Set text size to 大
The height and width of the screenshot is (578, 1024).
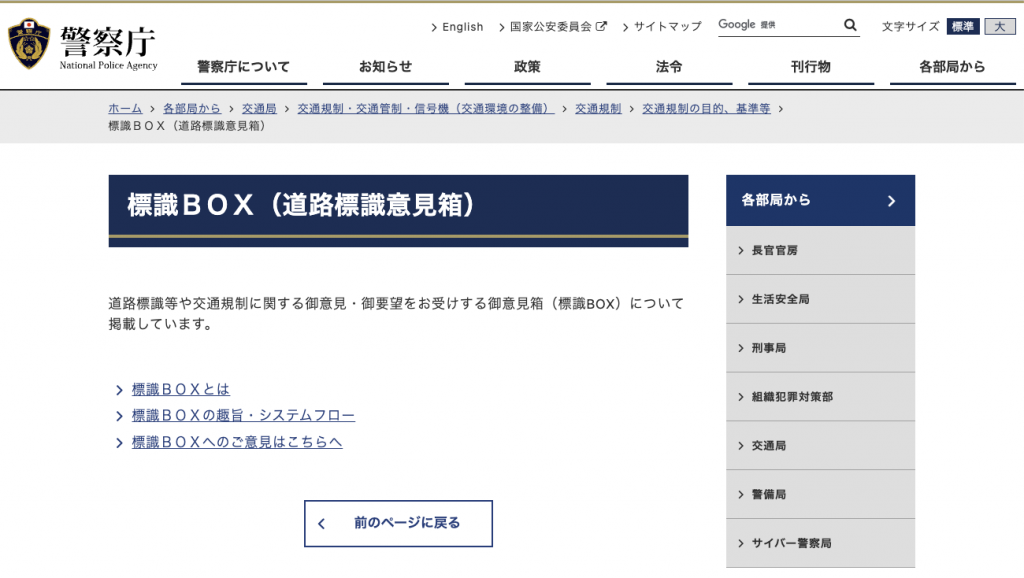(999, 27)
